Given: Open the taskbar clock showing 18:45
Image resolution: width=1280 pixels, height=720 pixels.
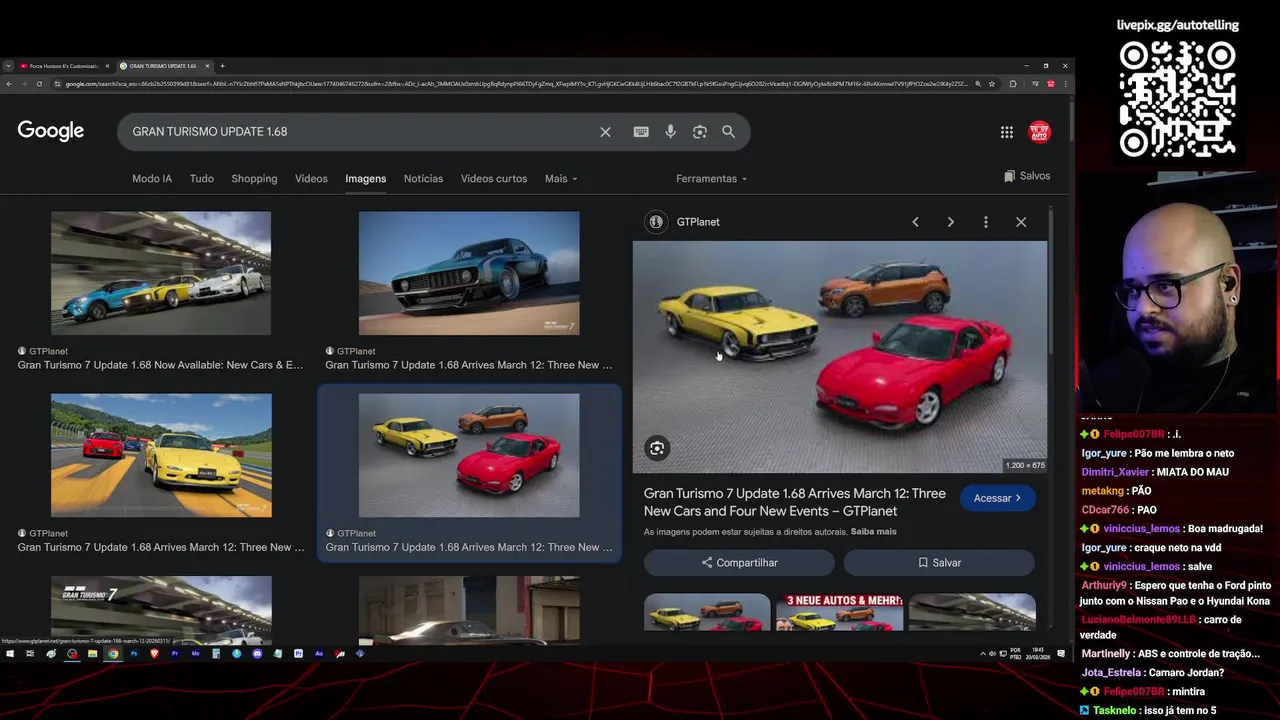Looking at the screenshot, I should point(1038,654).
